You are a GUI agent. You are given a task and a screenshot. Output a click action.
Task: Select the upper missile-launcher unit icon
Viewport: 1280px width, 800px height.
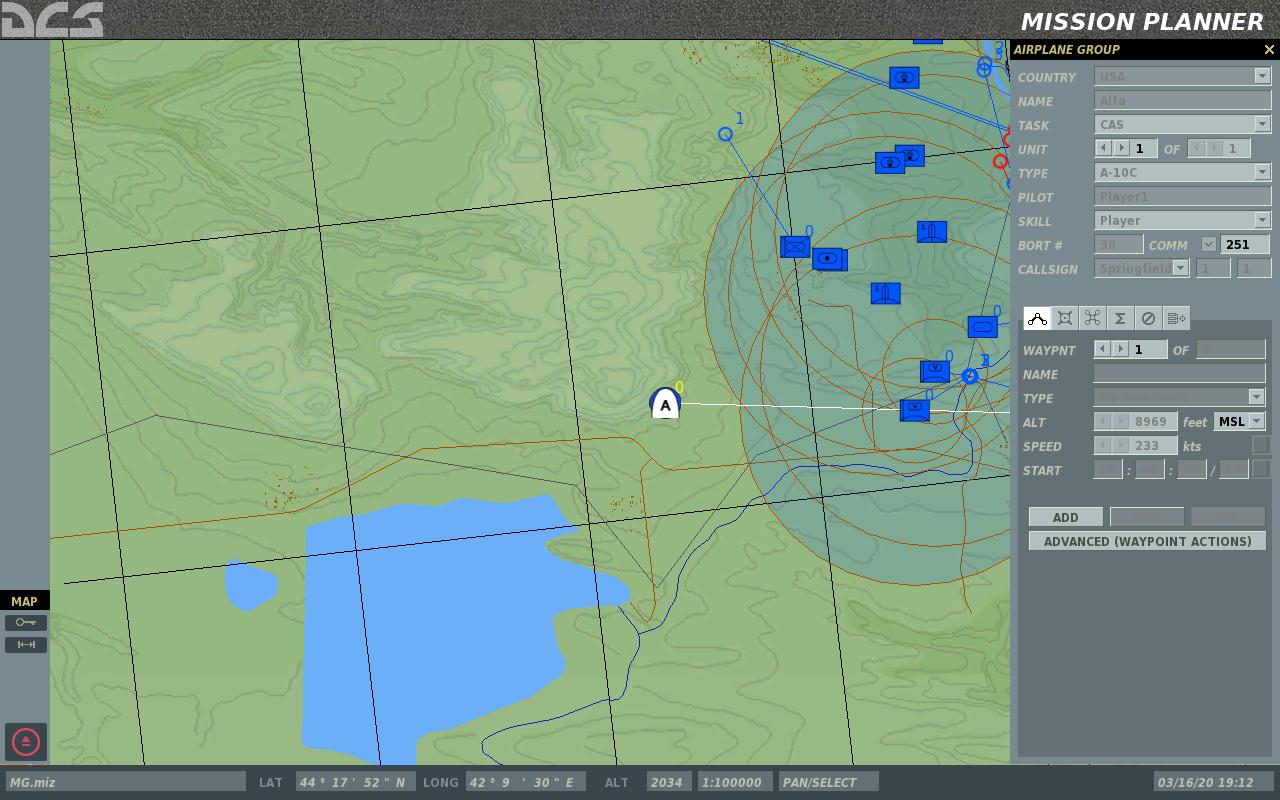pos(932,231)
